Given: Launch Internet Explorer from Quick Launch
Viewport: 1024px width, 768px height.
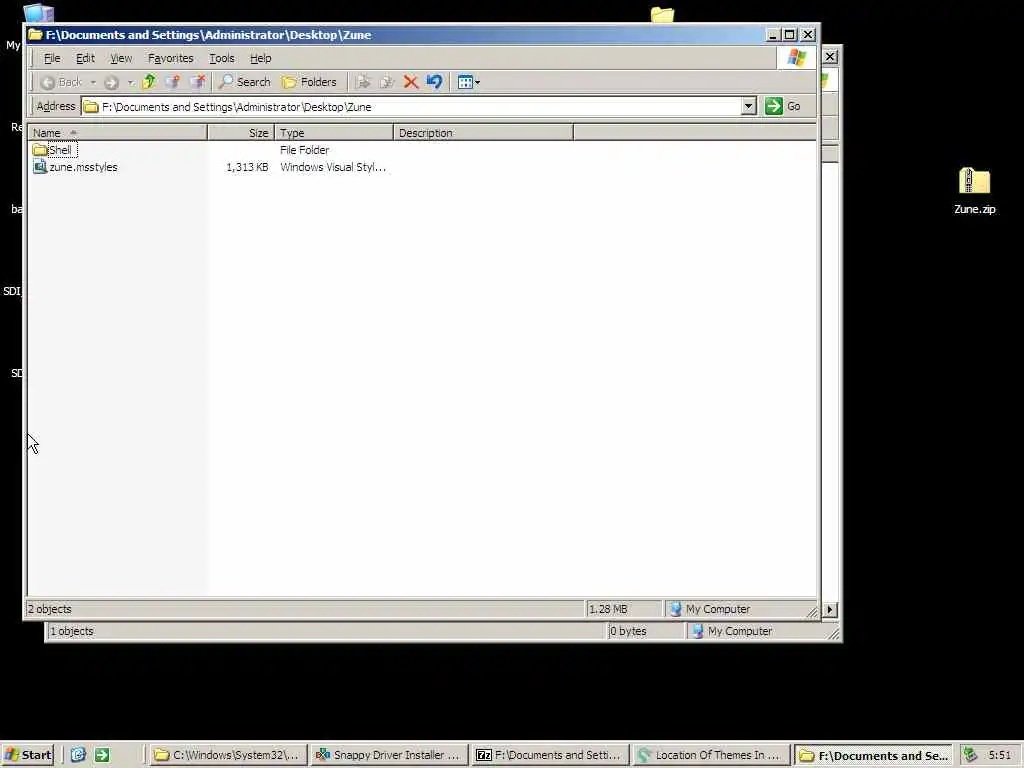Looking at the screenshot, I should pos(78,755).
